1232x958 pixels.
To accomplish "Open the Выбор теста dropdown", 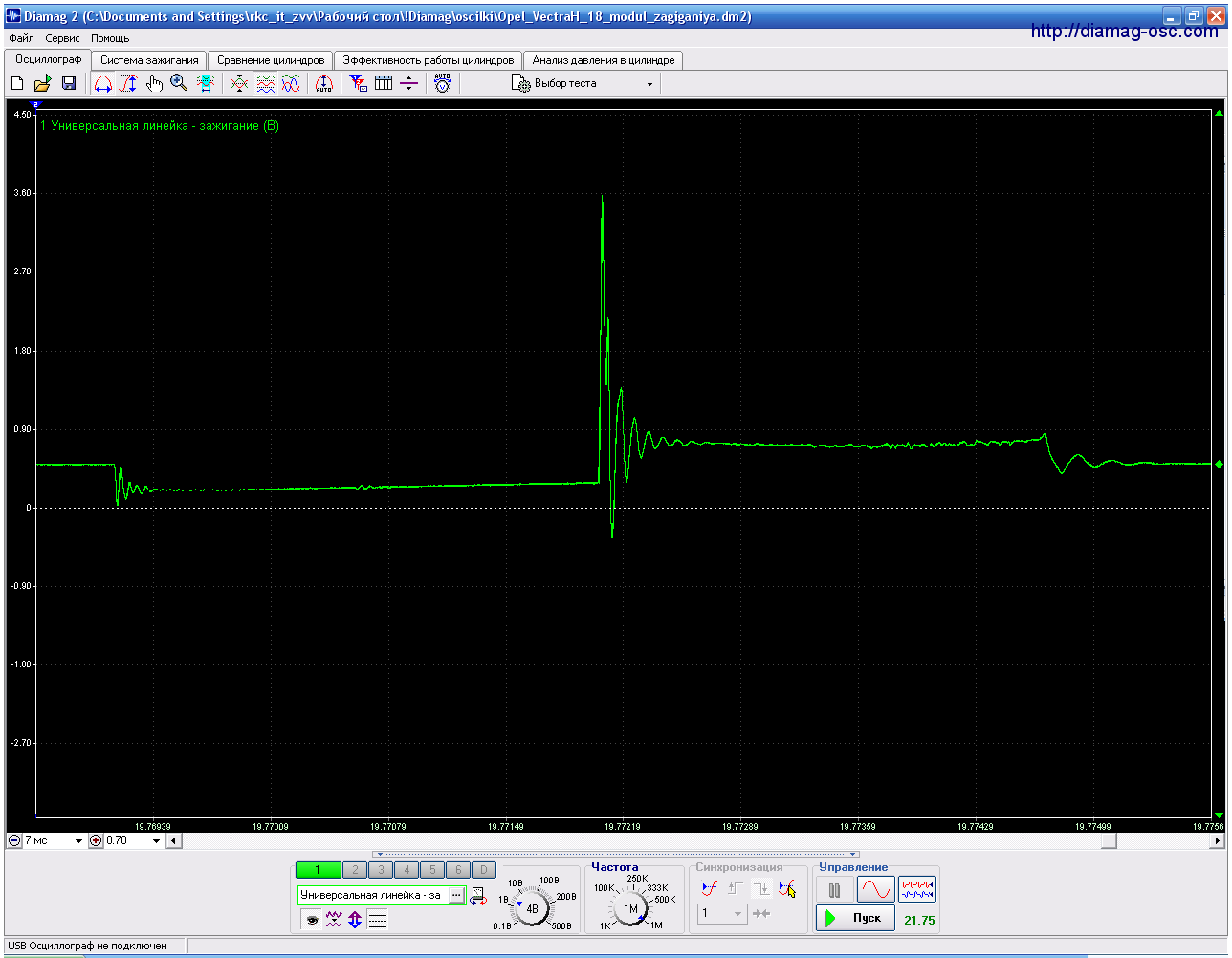I will (583, 84).
